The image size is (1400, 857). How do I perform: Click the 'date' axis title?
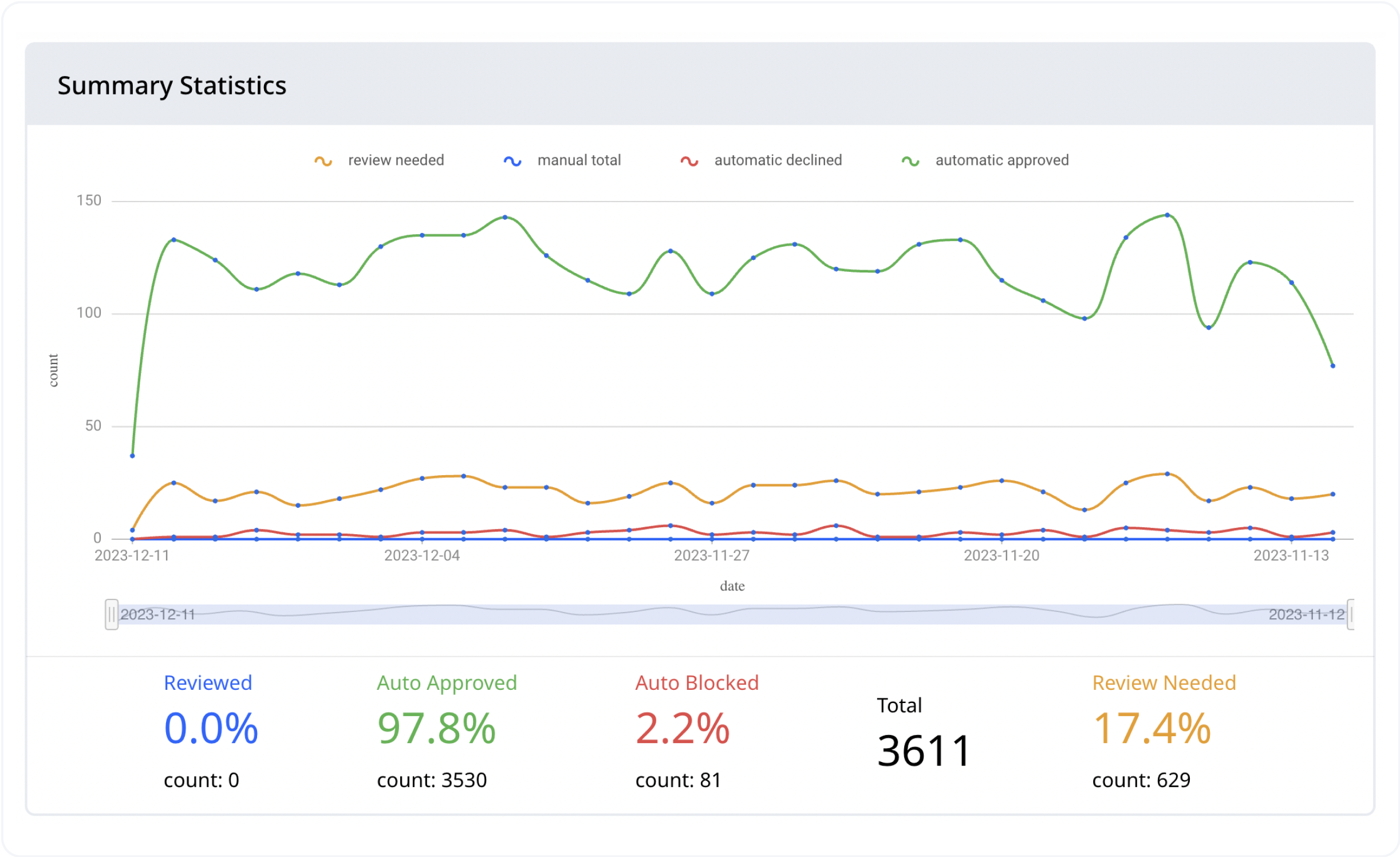pos(732,586)
